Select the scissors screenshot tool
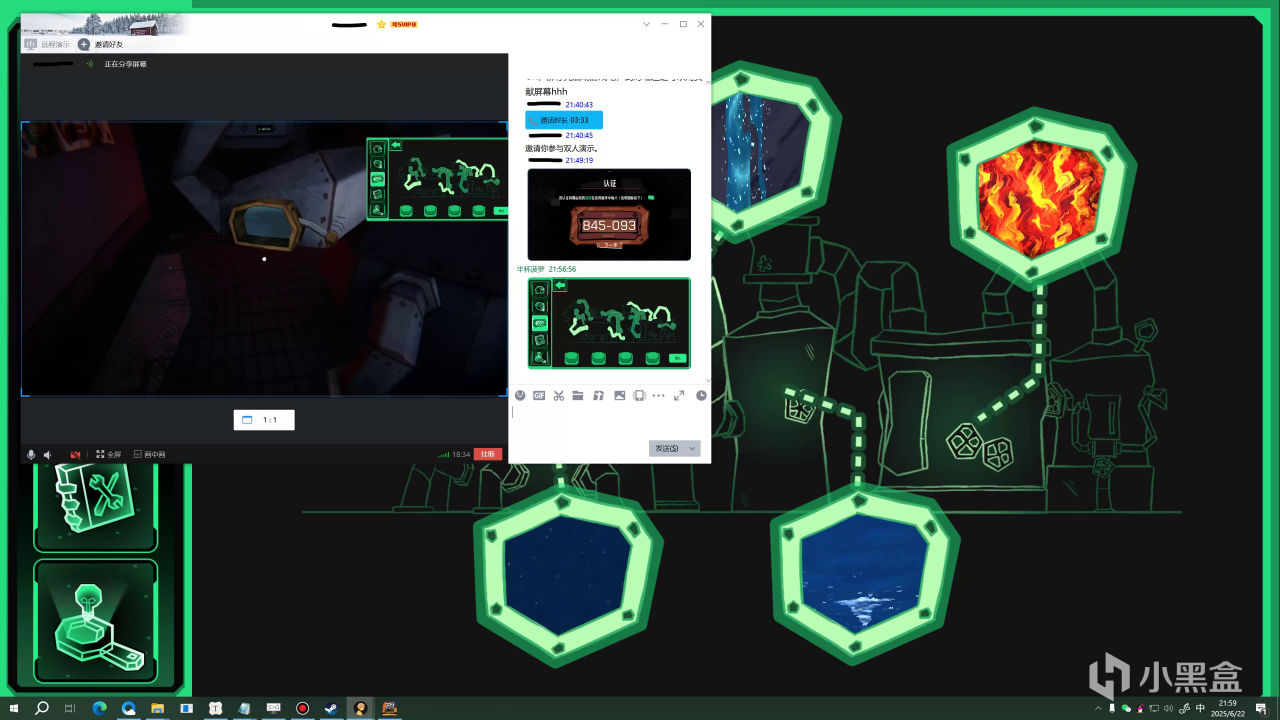 click(559, 396)
